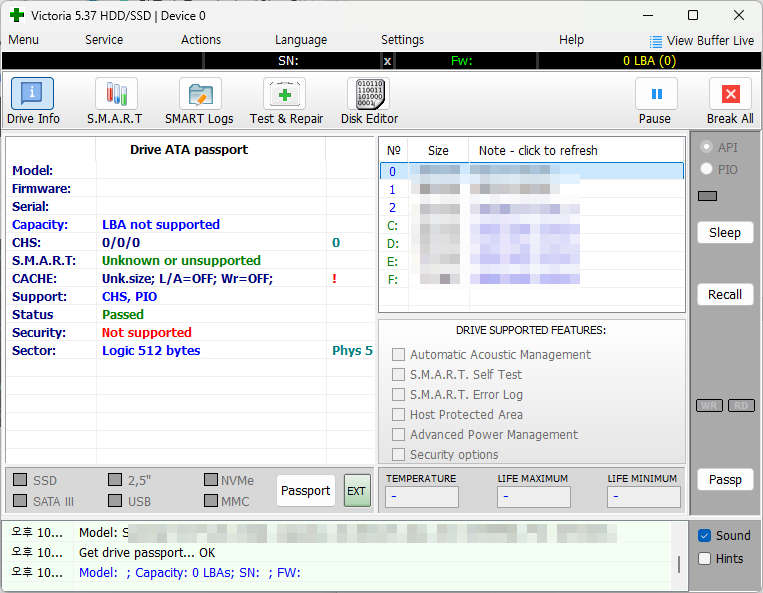Image resolution: width=763 pixels, height=593 pixels.
Task: Select the E: volume row
Action: point(532,261)
